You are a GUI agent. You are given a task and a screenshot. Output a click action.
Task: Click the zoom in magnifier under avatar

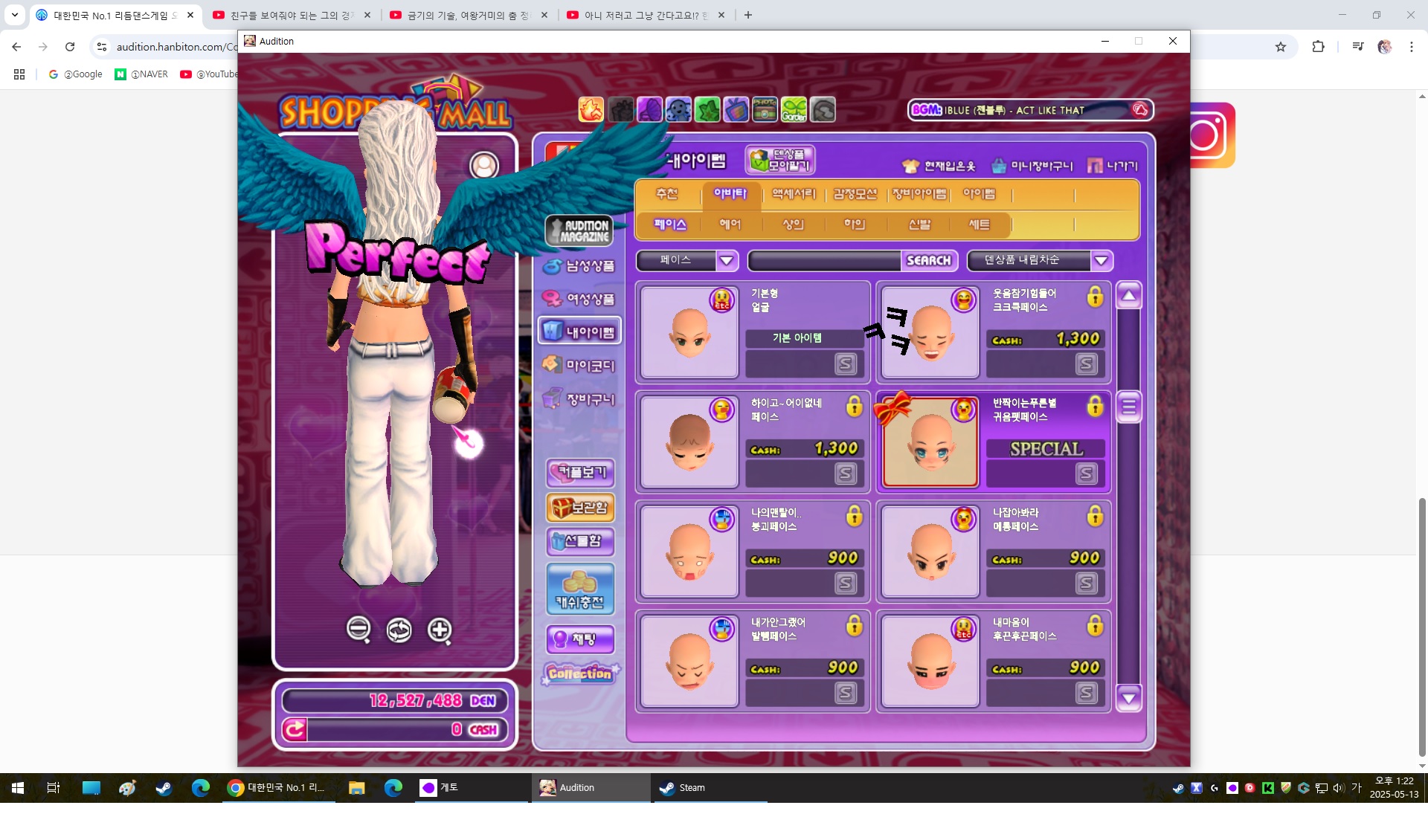click(440, 630)
